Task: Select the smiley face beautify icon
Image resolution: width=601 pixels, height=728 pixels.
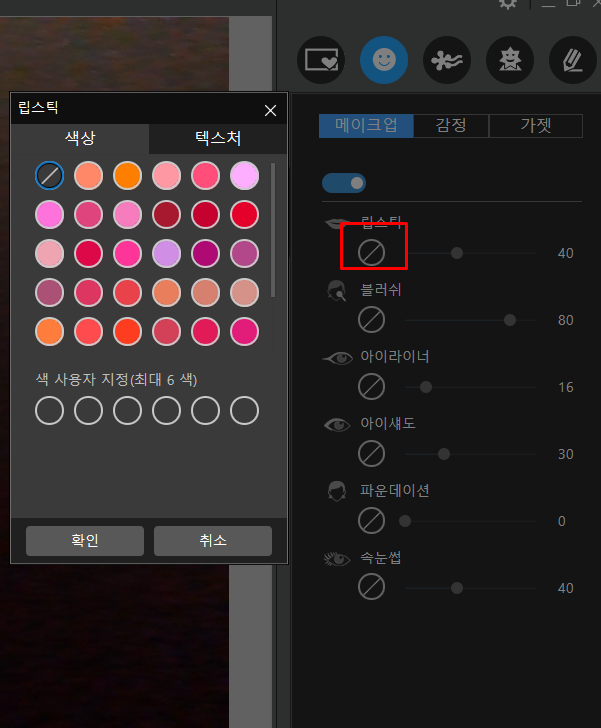Action: [x=384, y=60]
